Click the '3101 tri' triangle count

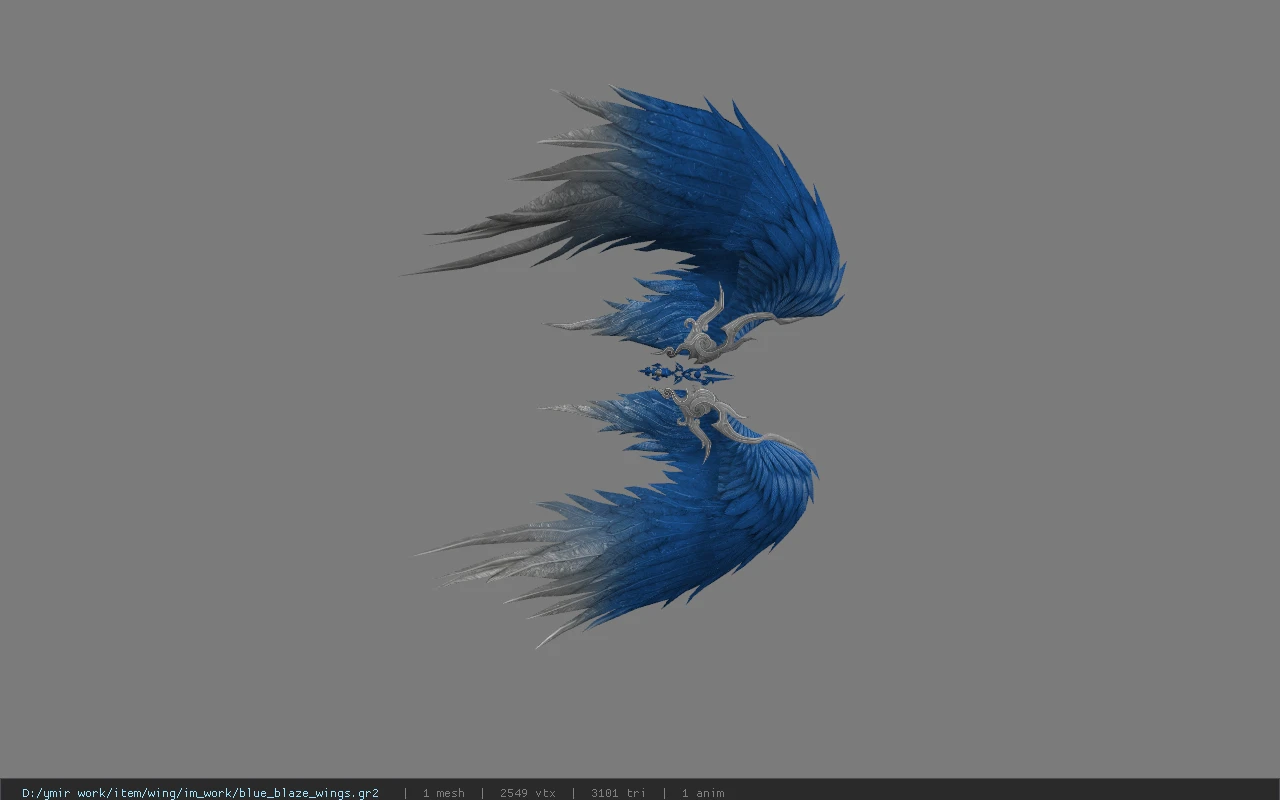coord(618,793)
